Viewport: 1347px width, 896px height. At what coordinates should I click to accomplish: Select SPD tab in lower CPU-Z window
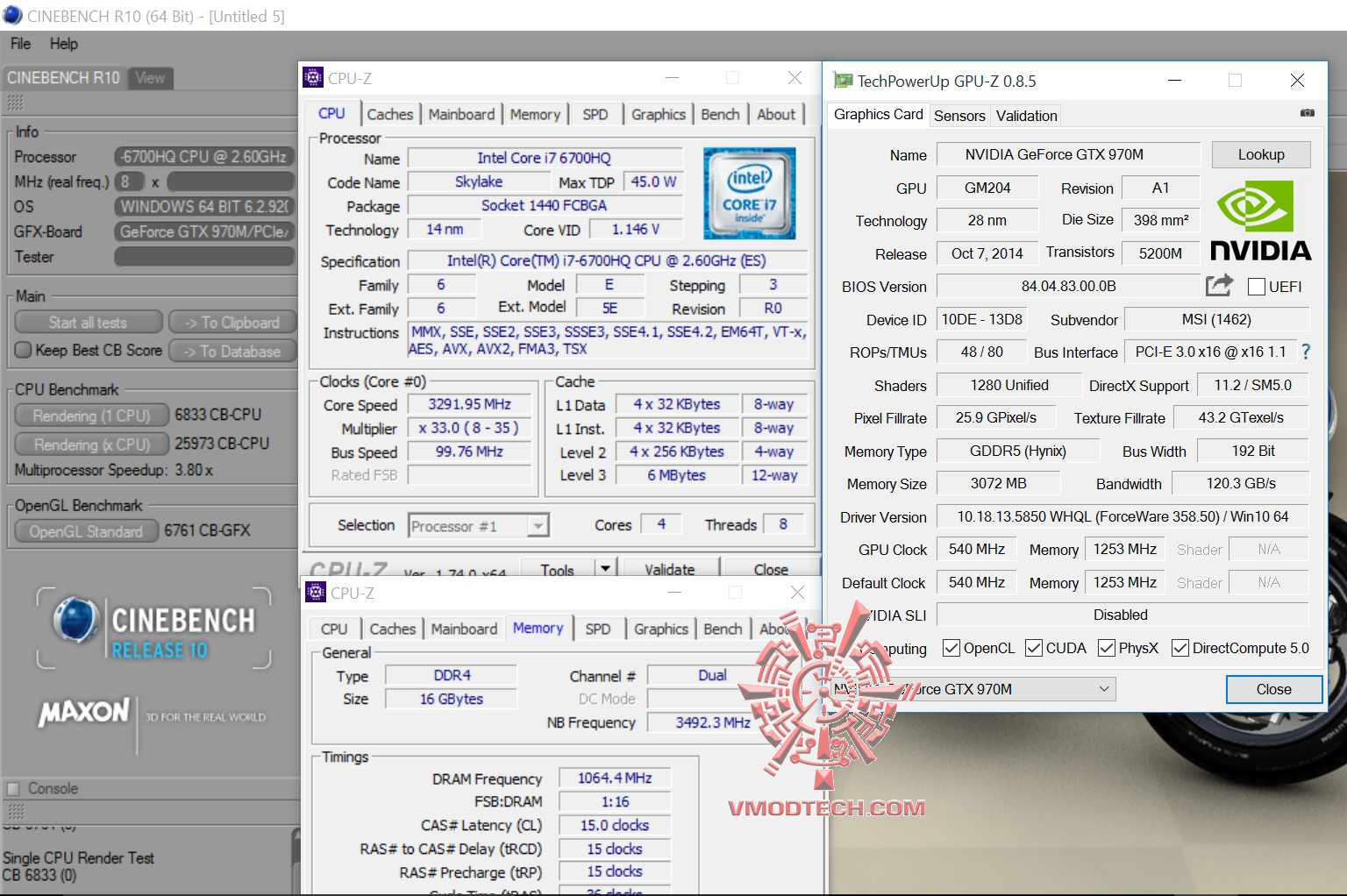(x=597, y=629)
